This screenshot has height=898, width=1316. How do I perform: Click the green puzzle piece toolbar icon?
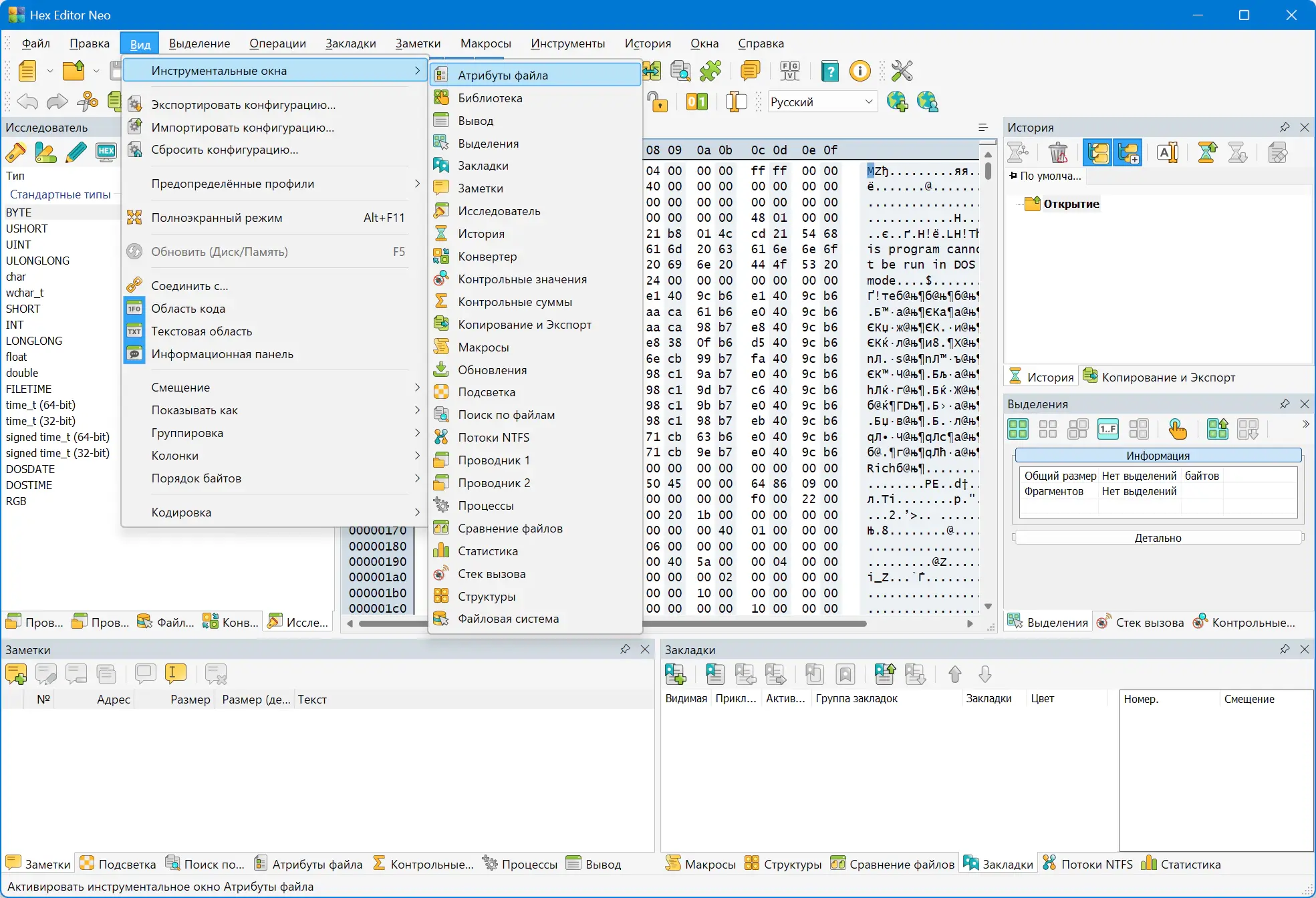[710, 71]
